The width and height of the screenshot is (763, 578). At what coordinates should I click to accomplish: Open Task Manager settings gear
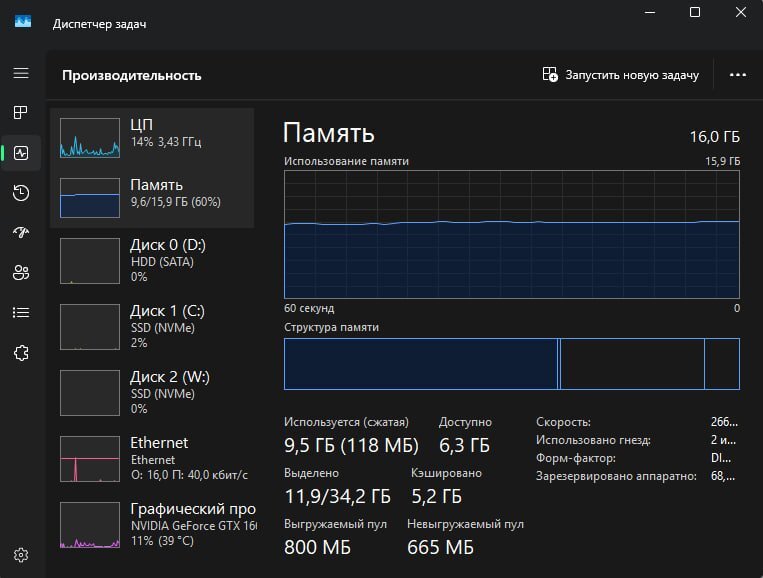click(x=21, y=555)
